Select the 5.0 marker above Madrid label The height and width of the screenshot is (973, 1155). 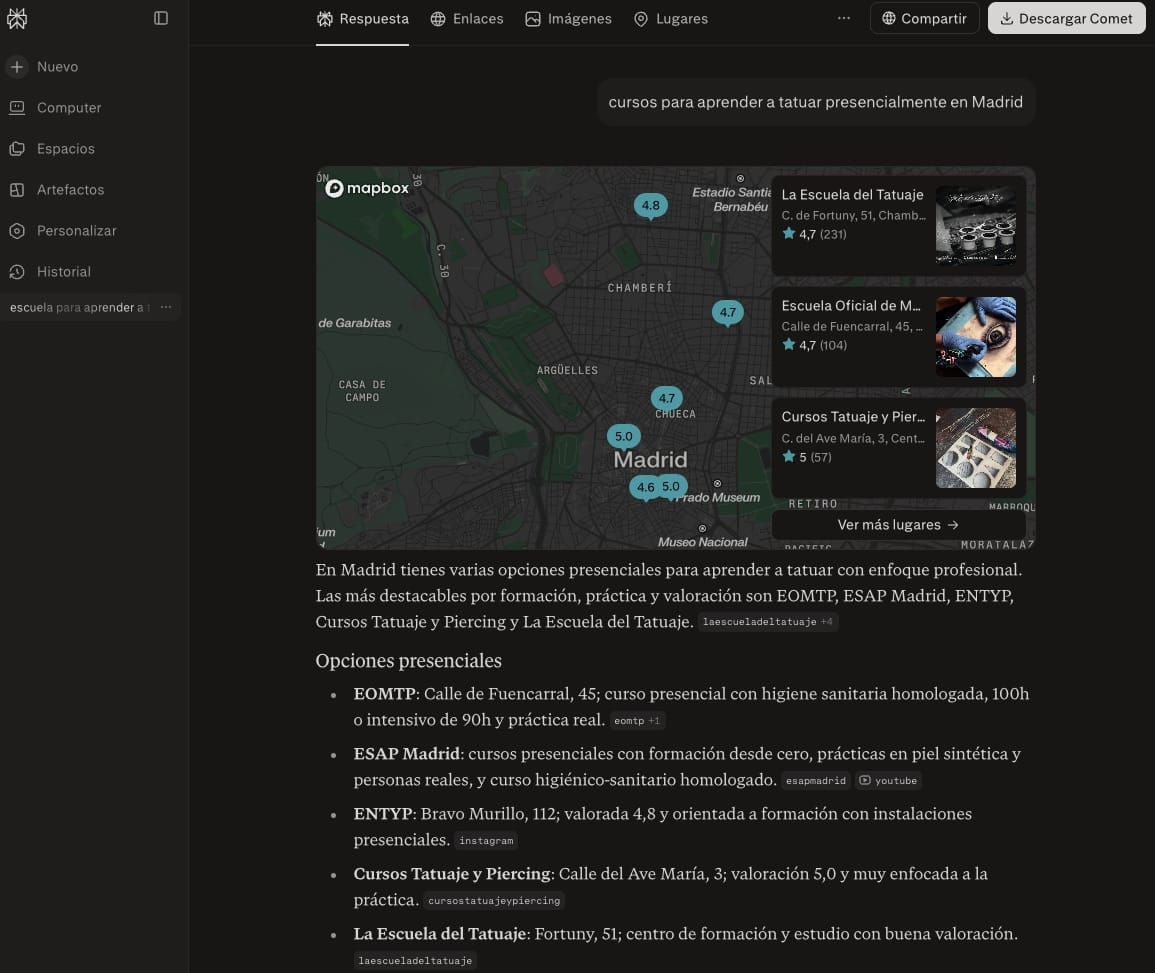[624, 437]
